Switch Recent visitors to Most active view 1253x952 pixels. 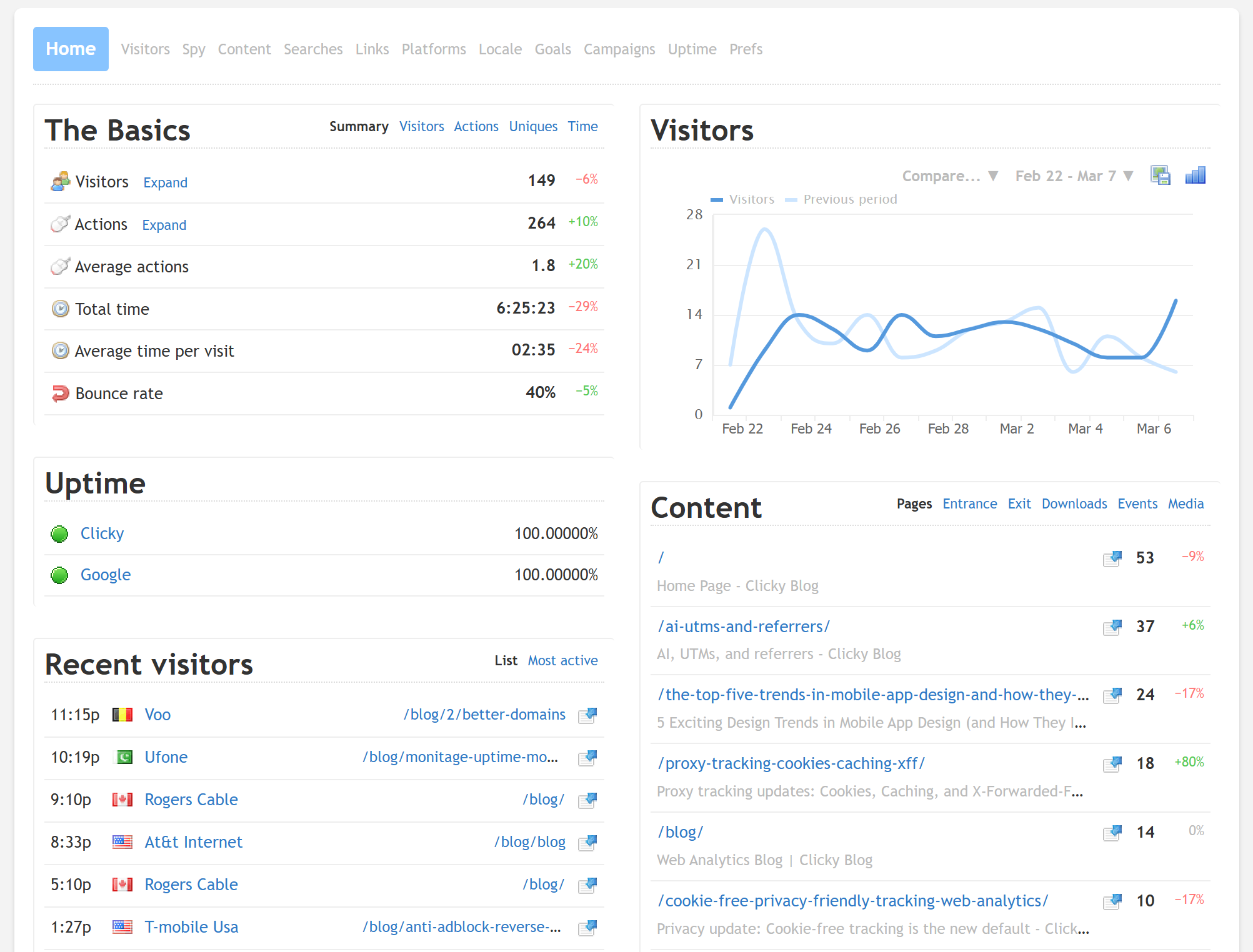point(562,660)
